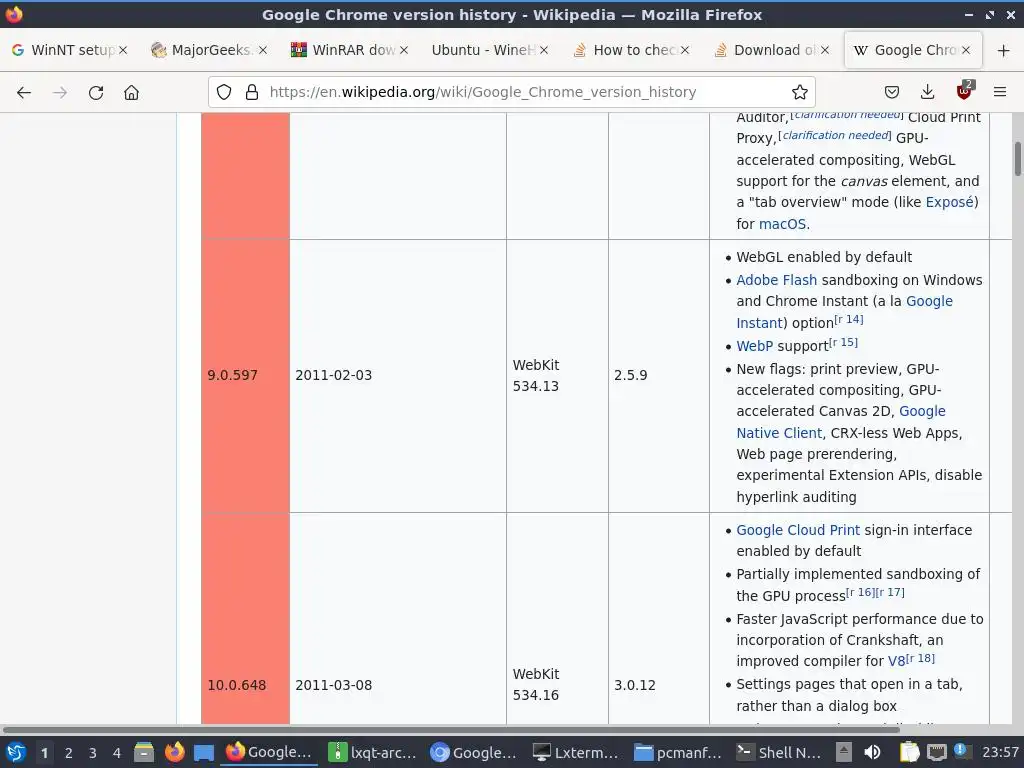Select the V8 version 3.0.12
Viewport: 1024px width, 768px height.
coord(635,686)
